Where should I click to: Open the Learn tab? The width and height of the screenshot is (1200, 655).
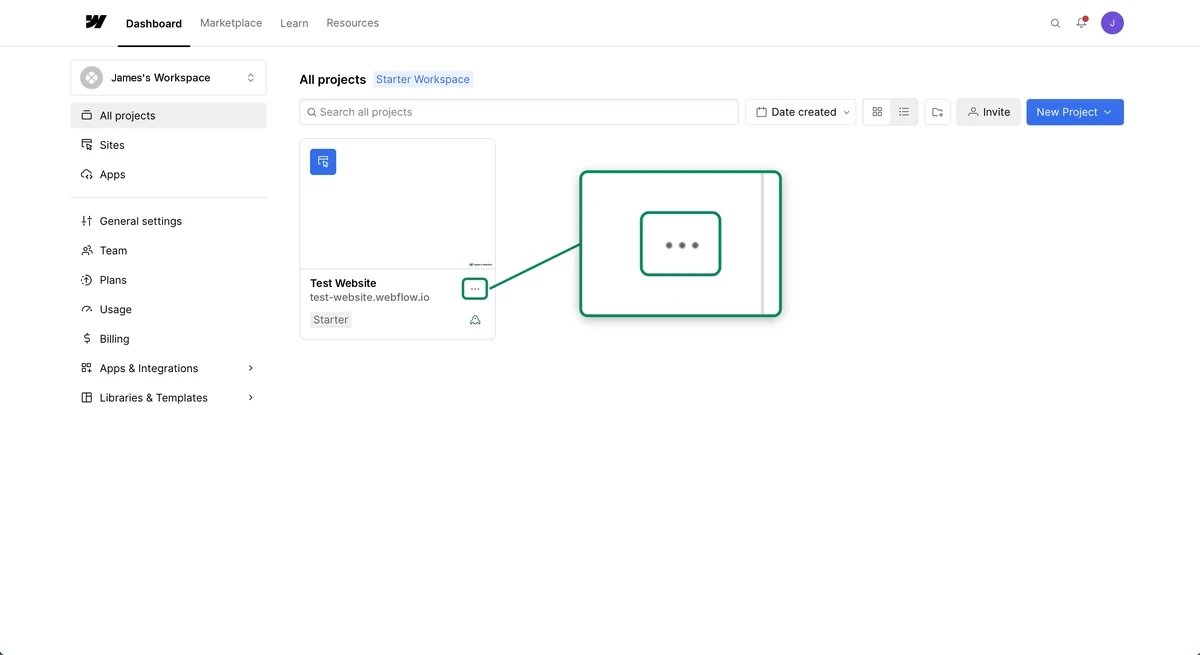[x=294, y=23]
